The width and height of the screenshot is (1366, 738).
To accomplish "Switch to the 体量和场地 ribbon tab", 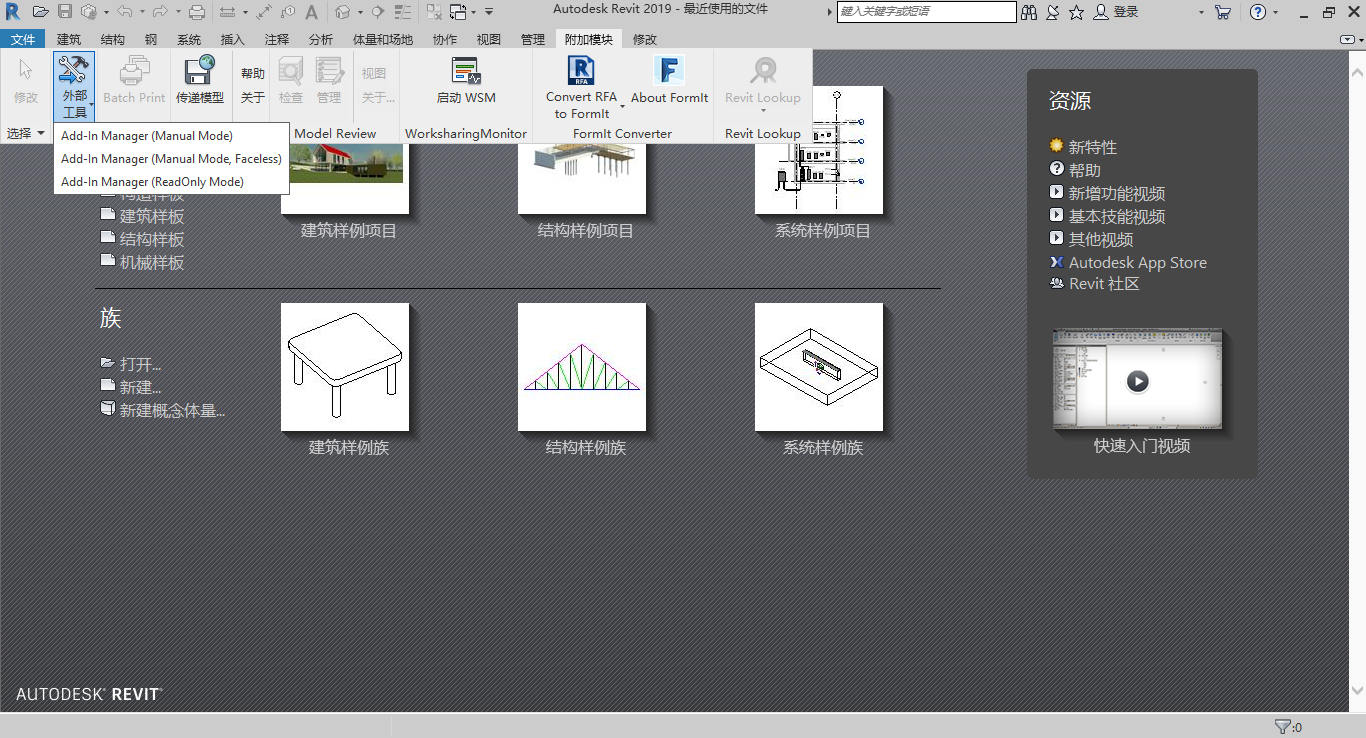I will [x=383, y=39].
